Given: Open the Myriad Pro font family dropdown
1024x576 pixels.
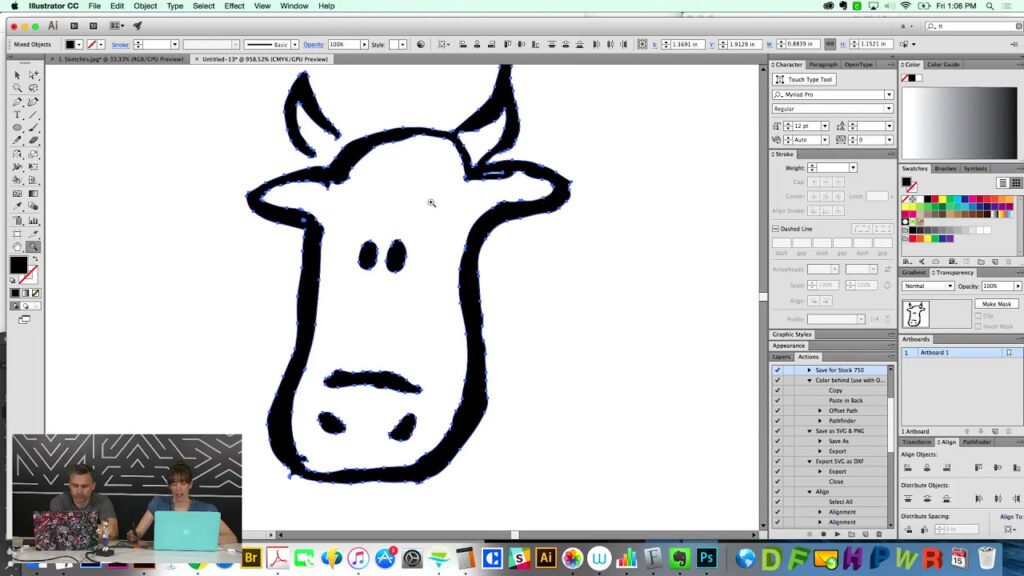Looking at the screenshot, I should [889, 95].
